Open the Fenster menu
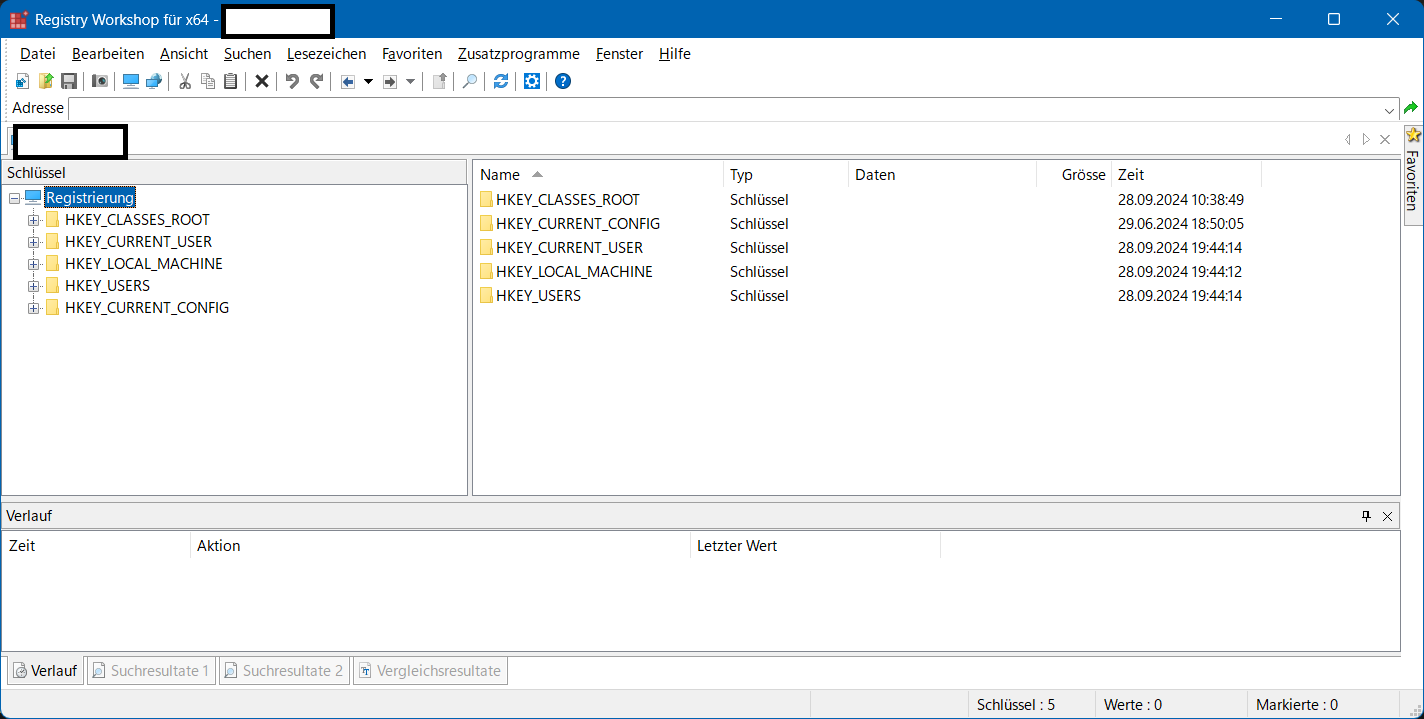 pyautogui.click(x=620, y=54)
